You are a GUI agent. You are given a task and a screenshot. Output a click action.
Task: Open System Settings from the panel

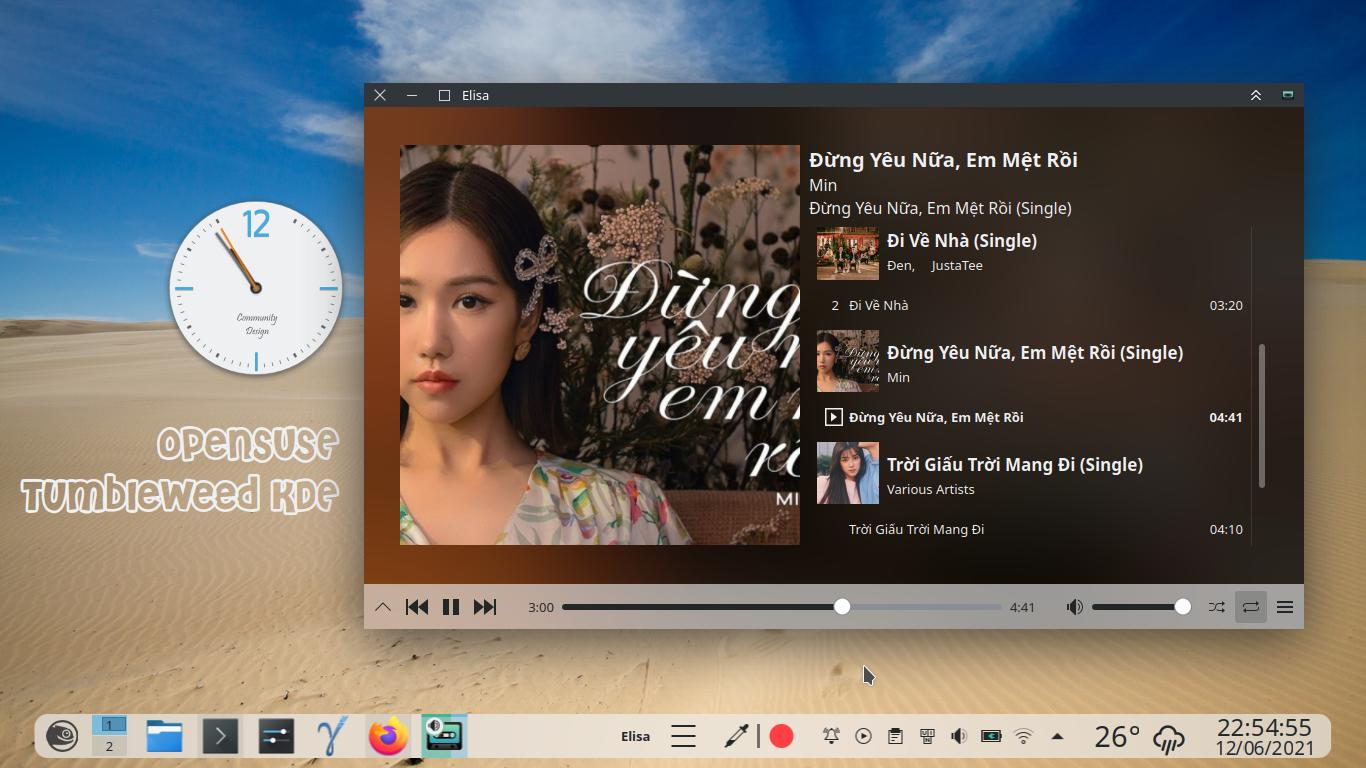pos(275,737)
